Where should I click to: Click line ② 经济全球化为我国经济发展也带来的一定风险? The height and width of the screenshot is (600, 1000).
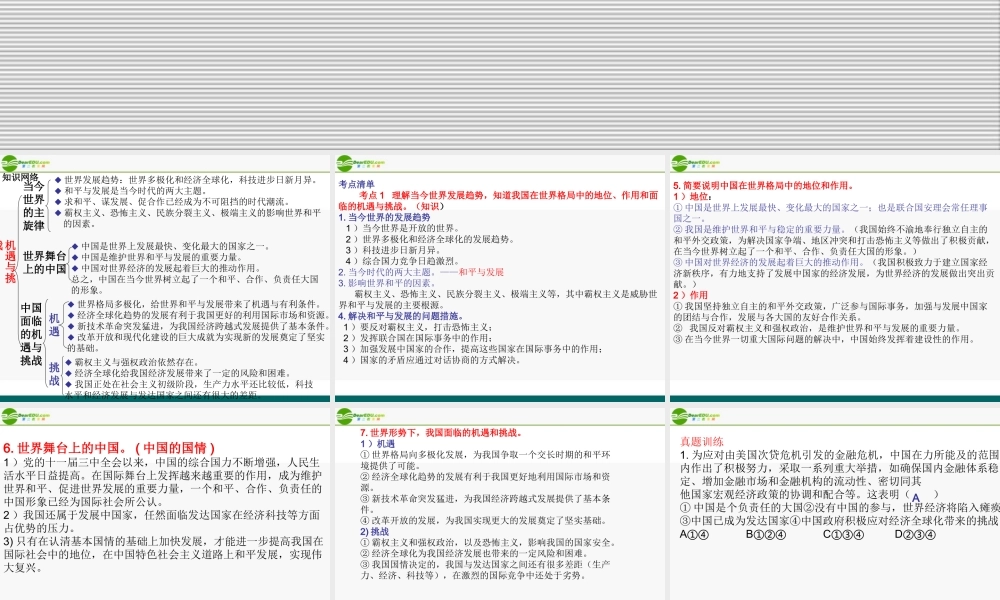(x=475, y=554)
